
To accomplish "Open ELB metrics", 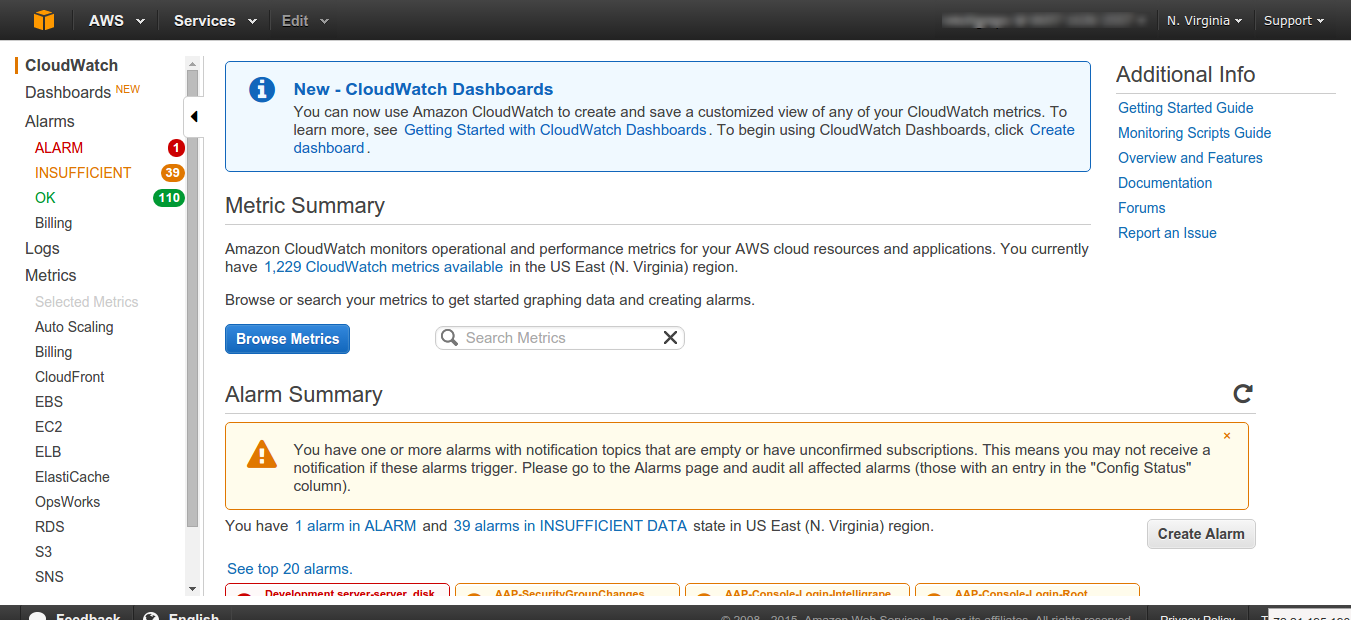I will pos(48,452).
